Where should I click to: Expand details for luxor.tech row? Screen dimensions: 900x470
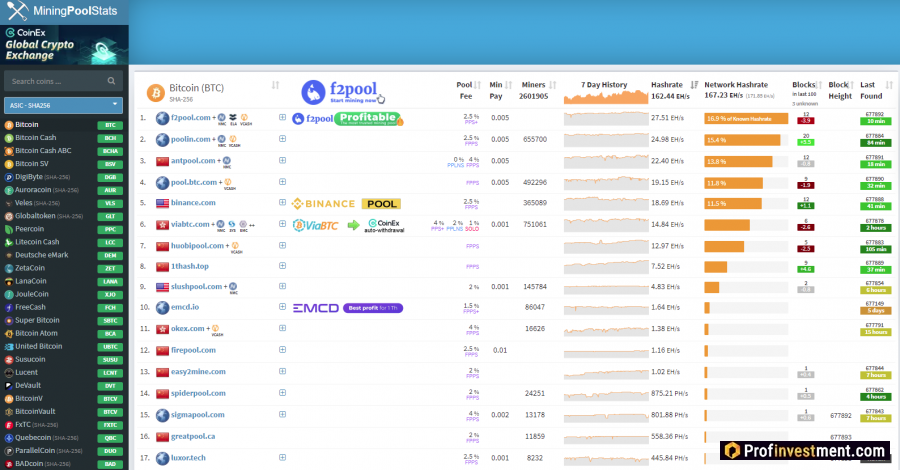pos(282,457)
